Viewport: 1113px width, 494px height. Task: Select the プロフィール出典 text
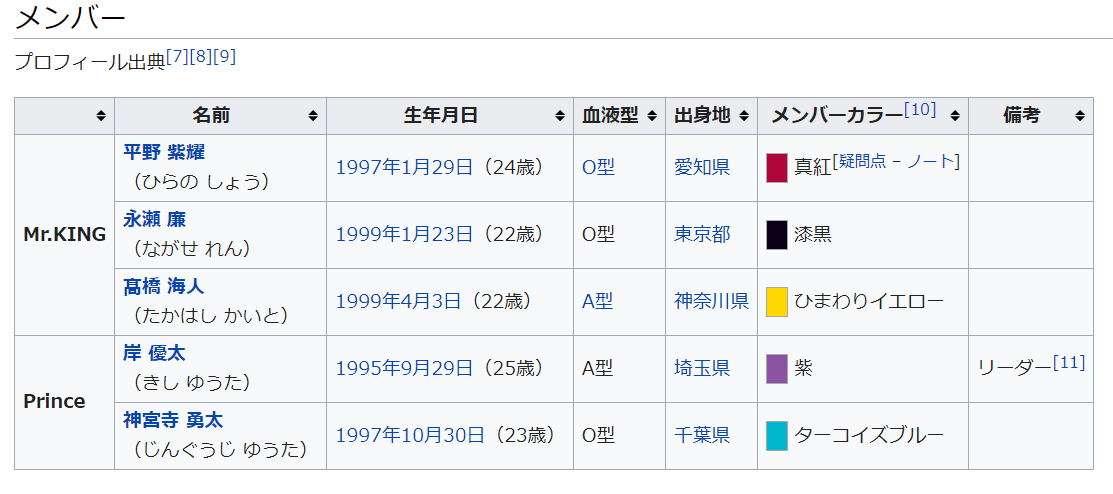coord(89,62)
